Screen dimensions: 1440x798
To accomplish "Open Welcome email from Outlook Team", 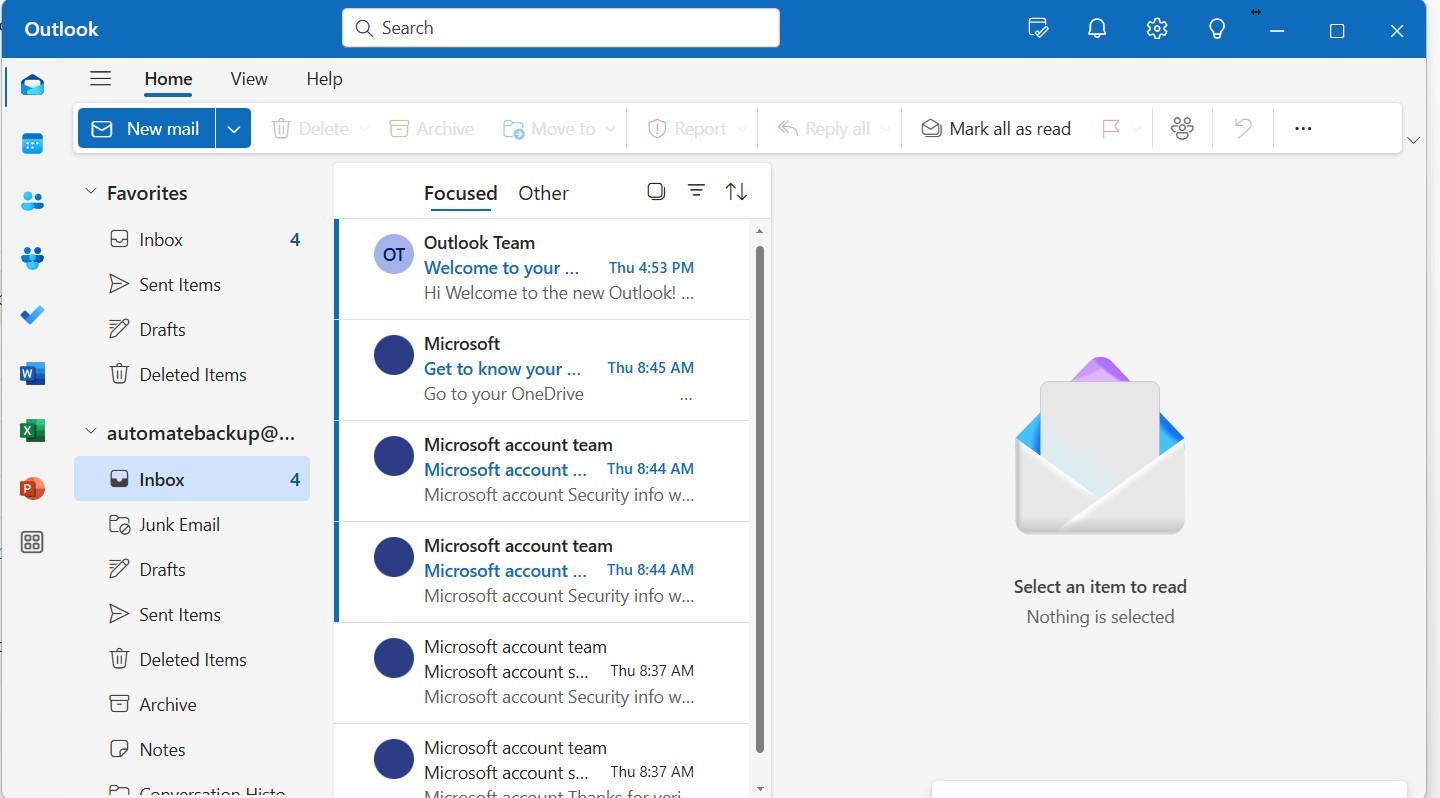I will (x=542, y=269).
